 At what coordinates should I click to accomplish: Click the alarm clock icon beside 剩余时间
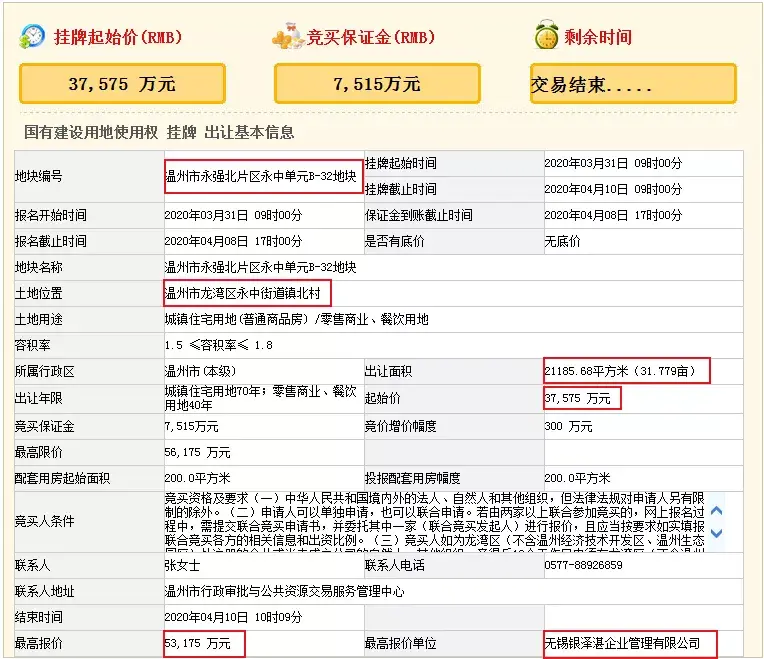click(546, 35)
